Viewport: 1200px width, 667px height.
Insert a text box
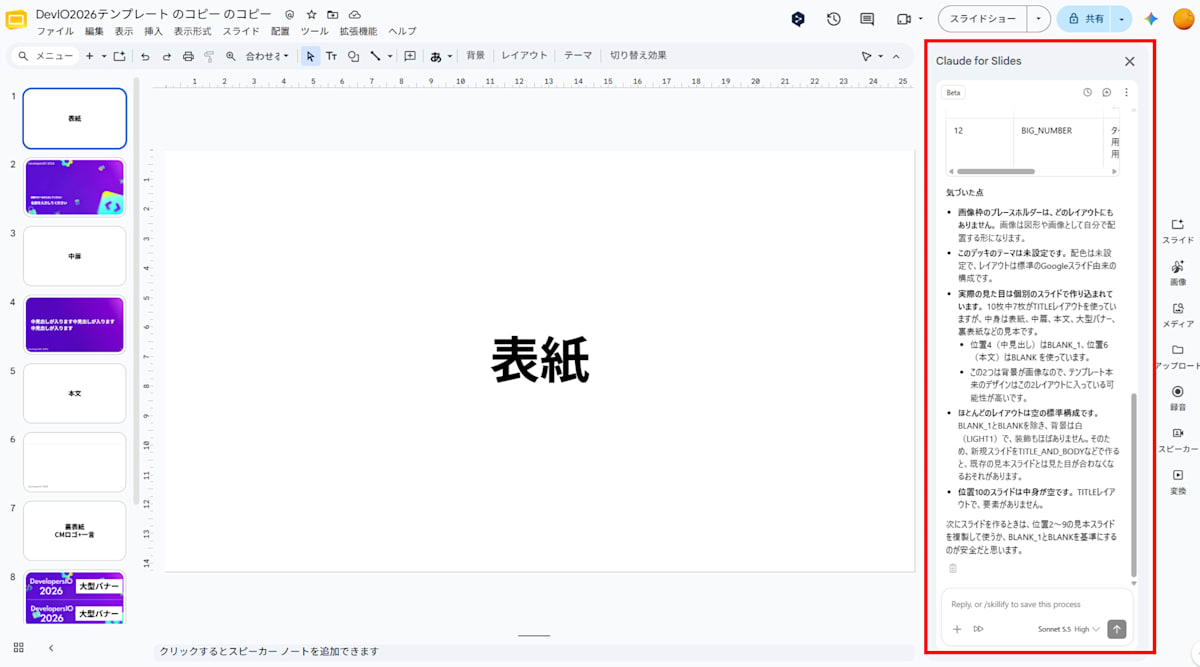coord(331,56)
